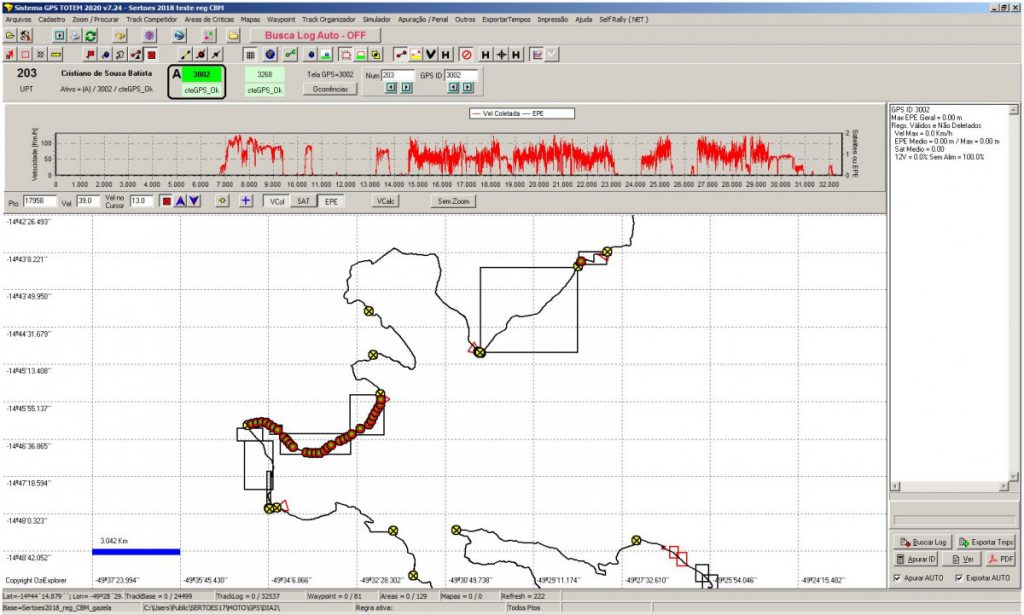This screenshot has width=1024, height=615.
Task: Click the grid display toolbar icon
Action: pos(251,53)
